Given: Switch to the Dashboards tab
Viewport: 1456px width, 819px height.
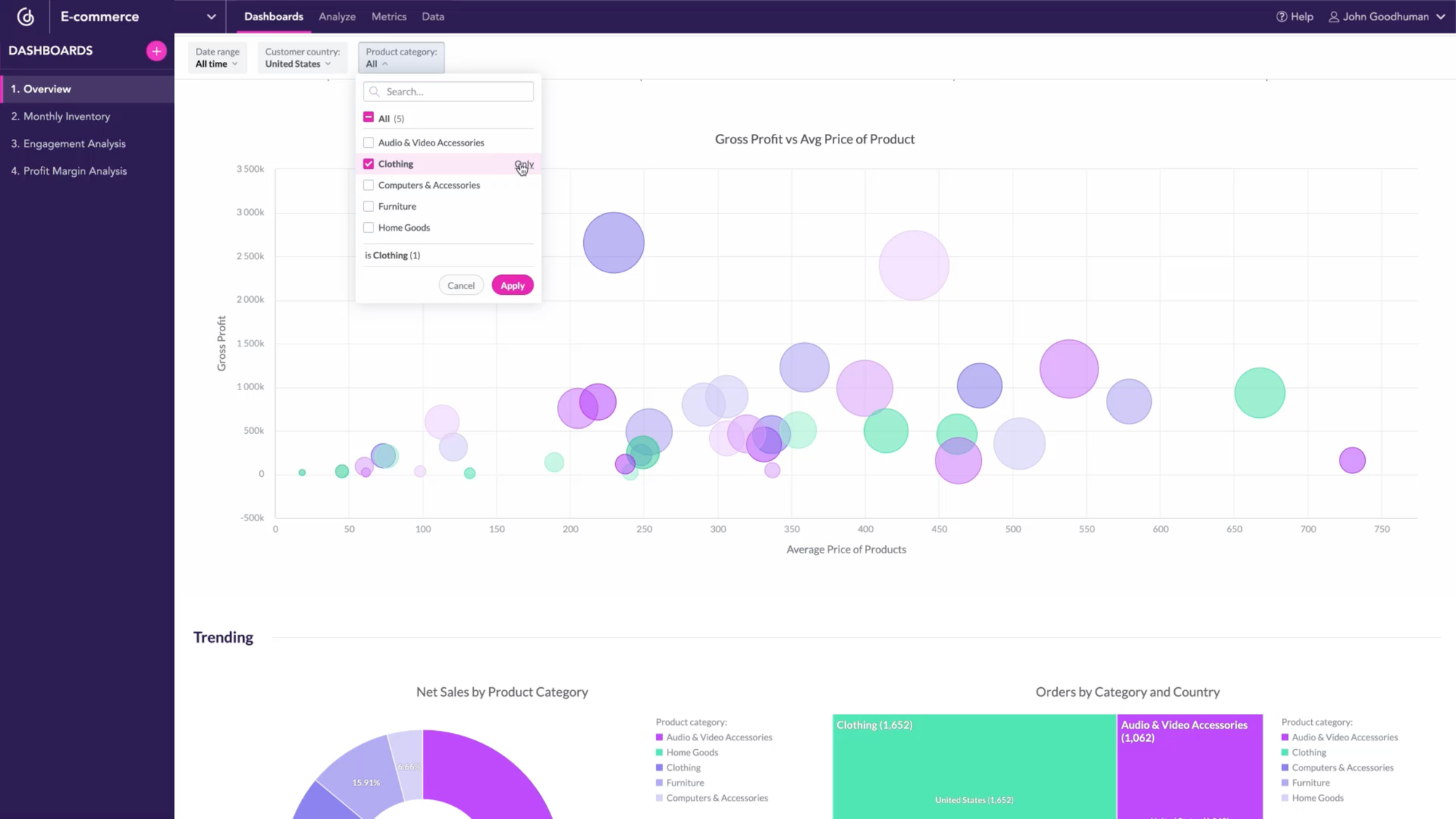Looking at the screenshot, I should pos(274,17).
